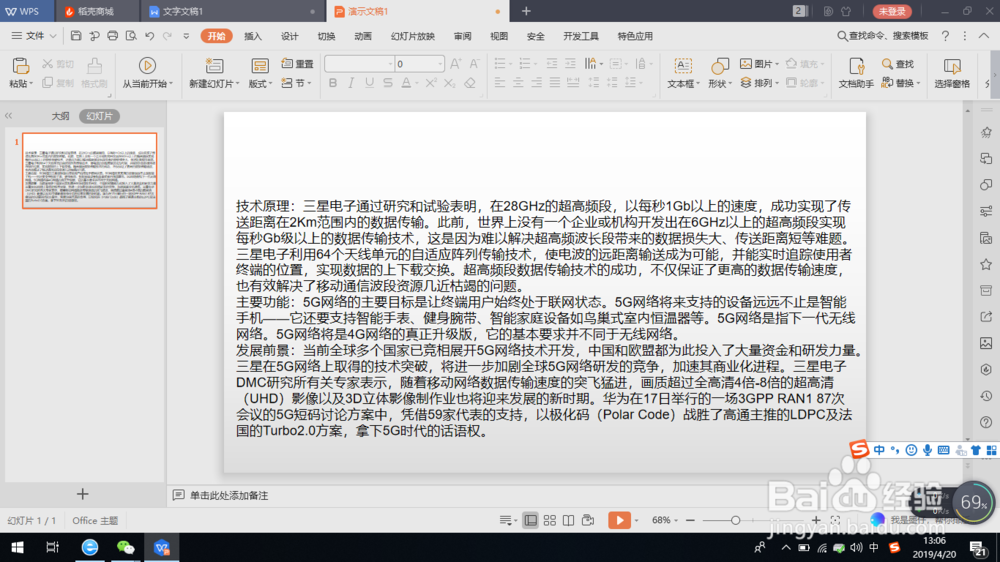
Task: Open the Transitions (切换) ribbon tab
Action: (327, 36)
